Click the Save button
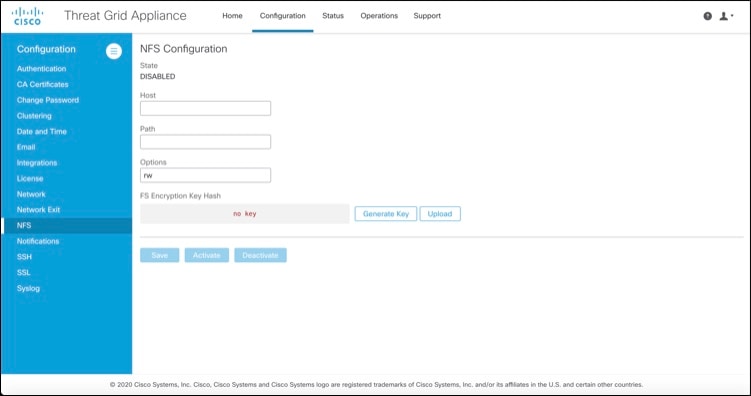The image size is (751, 396). 159,255
